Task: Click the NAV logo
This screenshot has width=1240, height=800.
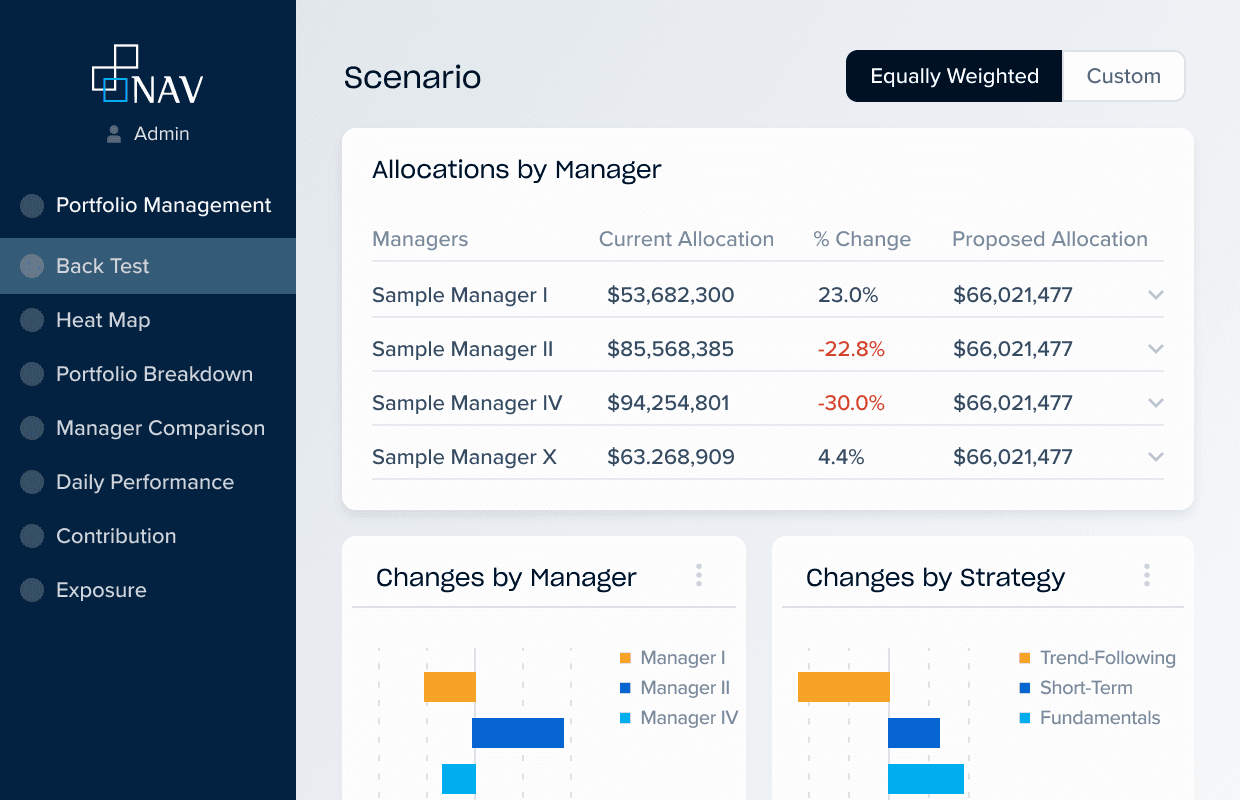Action: (148, 74)
